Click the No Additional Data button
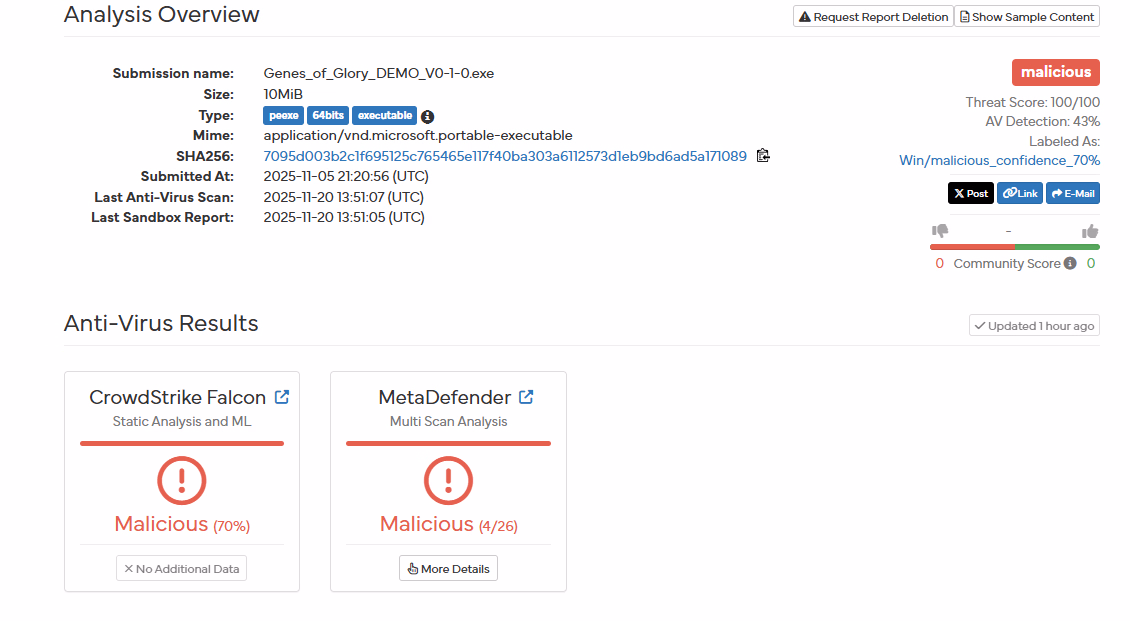 click(x=181, y=568)
